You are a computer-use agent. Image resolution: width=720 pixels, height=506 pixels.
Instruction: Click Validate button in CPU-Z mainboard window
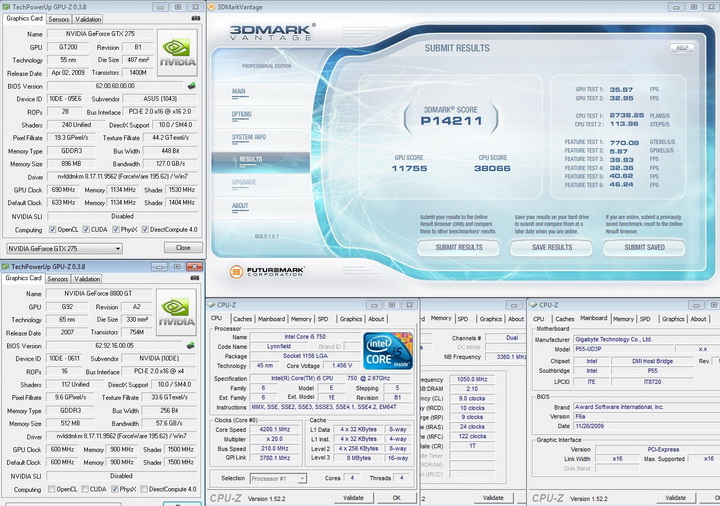pos(675,498)
